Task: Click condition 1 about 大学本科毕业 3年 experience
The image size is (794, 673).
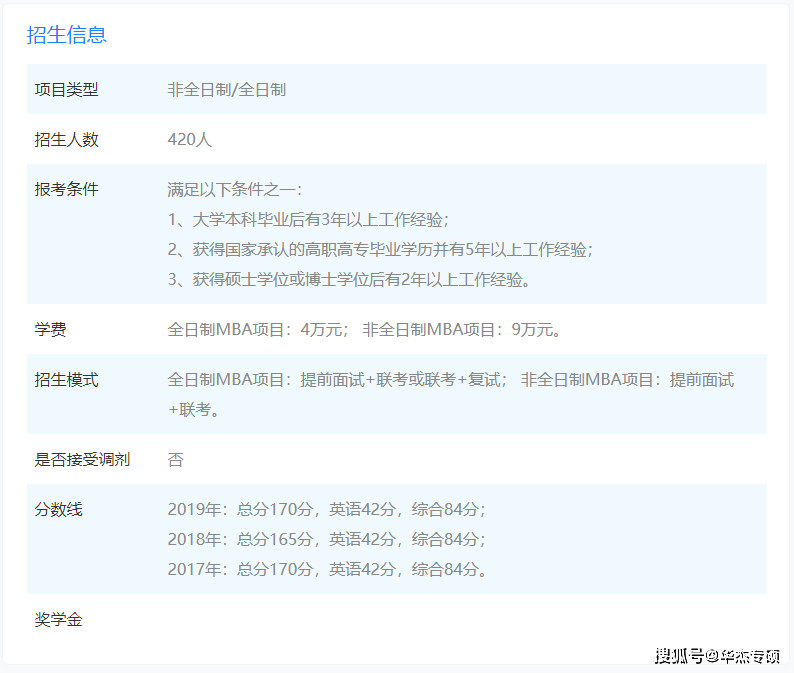Action: (x=308, y=220)
